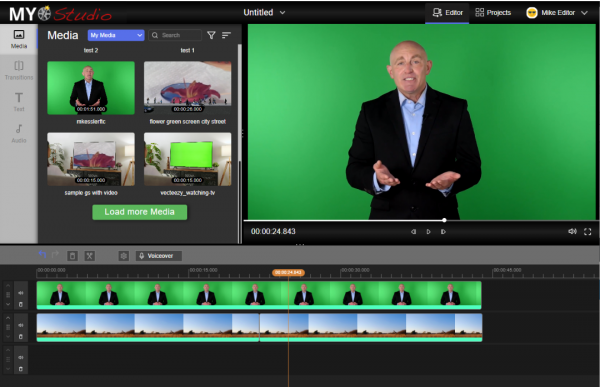Delete selected clip with toolbar trash icon
The image size is (600, 387).
tap(72, 256)
